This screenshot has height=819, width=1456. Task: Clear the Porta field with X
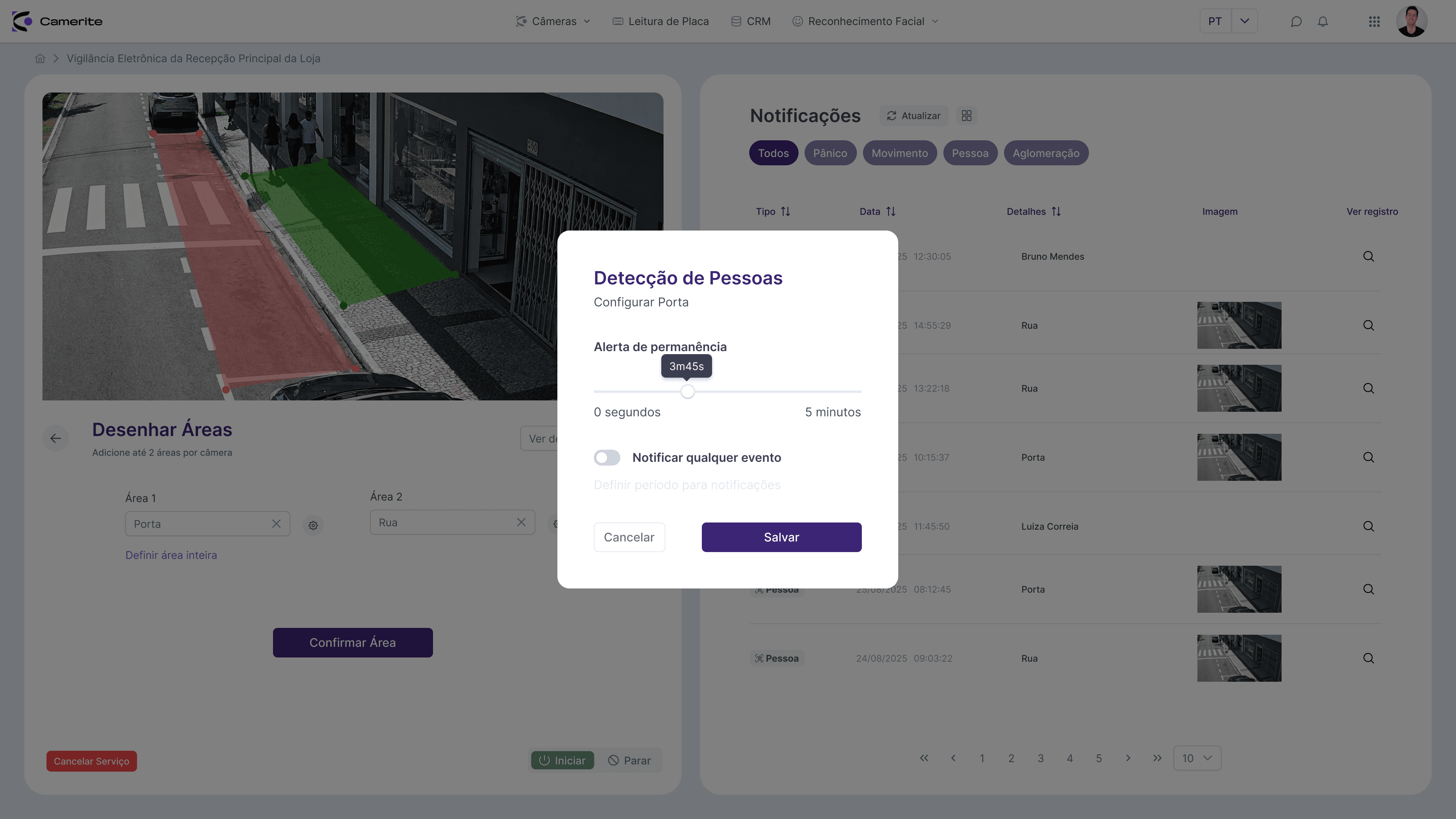(276, 524)
